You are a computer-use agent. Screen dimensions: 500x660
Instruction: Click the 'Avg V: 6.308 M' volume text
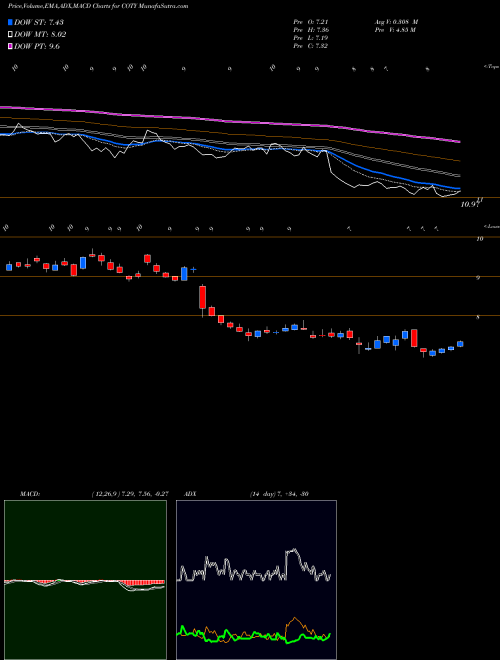tap(396, 22)
